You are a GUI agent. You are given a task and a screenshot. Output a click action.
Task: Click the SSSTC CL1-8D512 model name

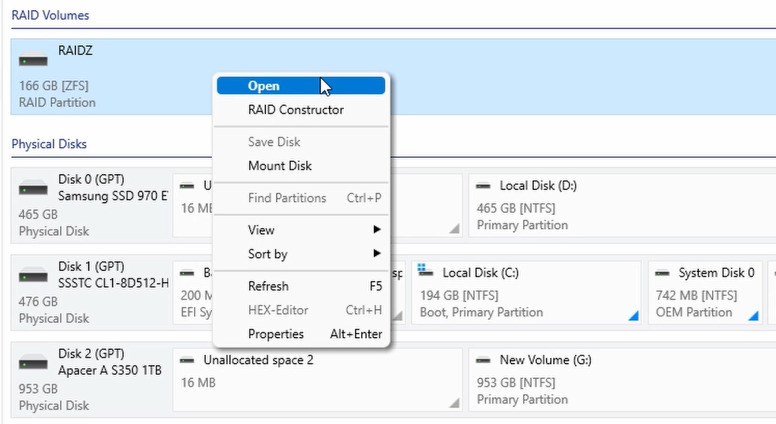click(113, 283)
